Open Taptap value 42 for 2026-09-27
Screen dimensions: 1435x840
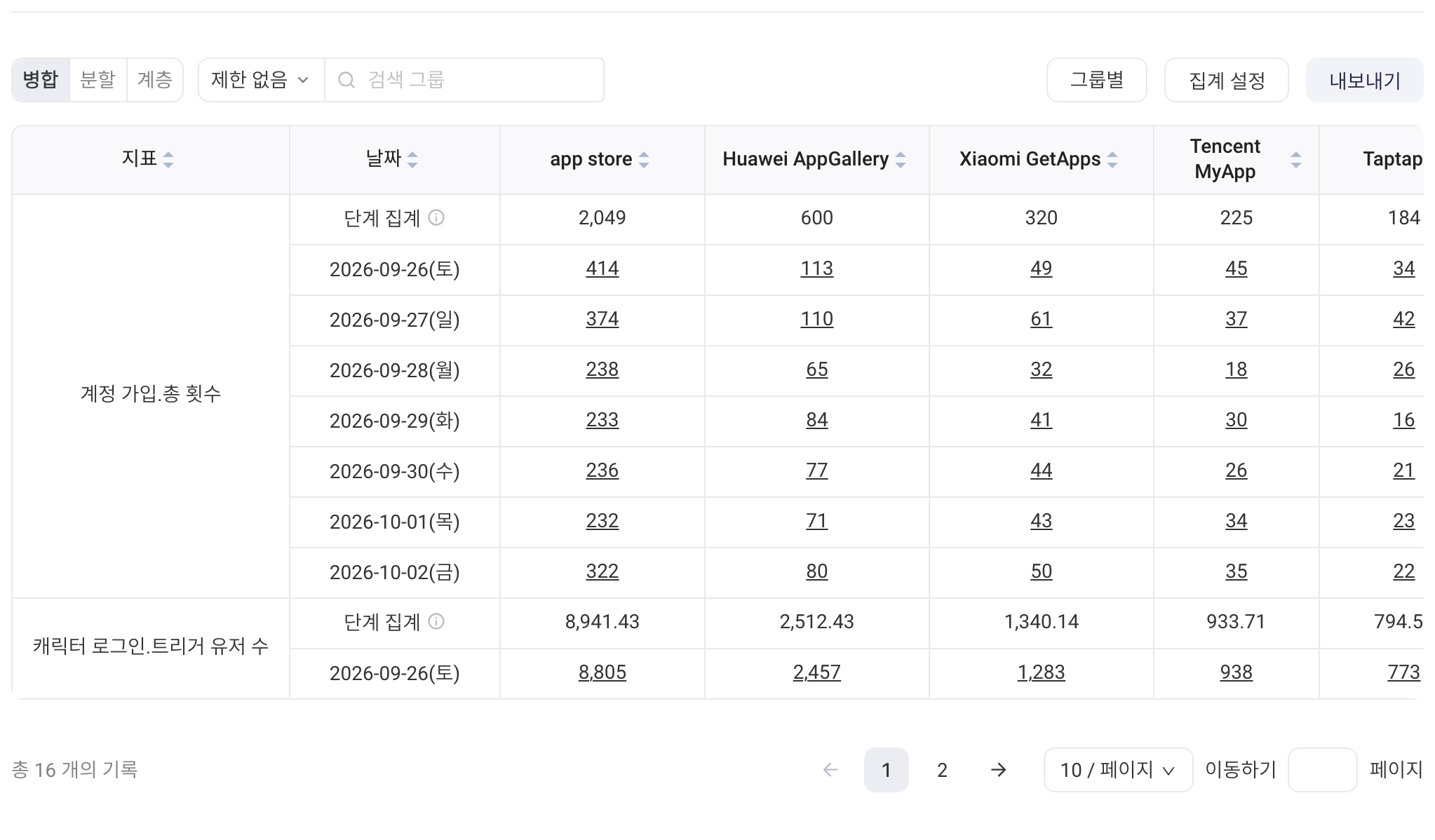[x=1404, y=319]
